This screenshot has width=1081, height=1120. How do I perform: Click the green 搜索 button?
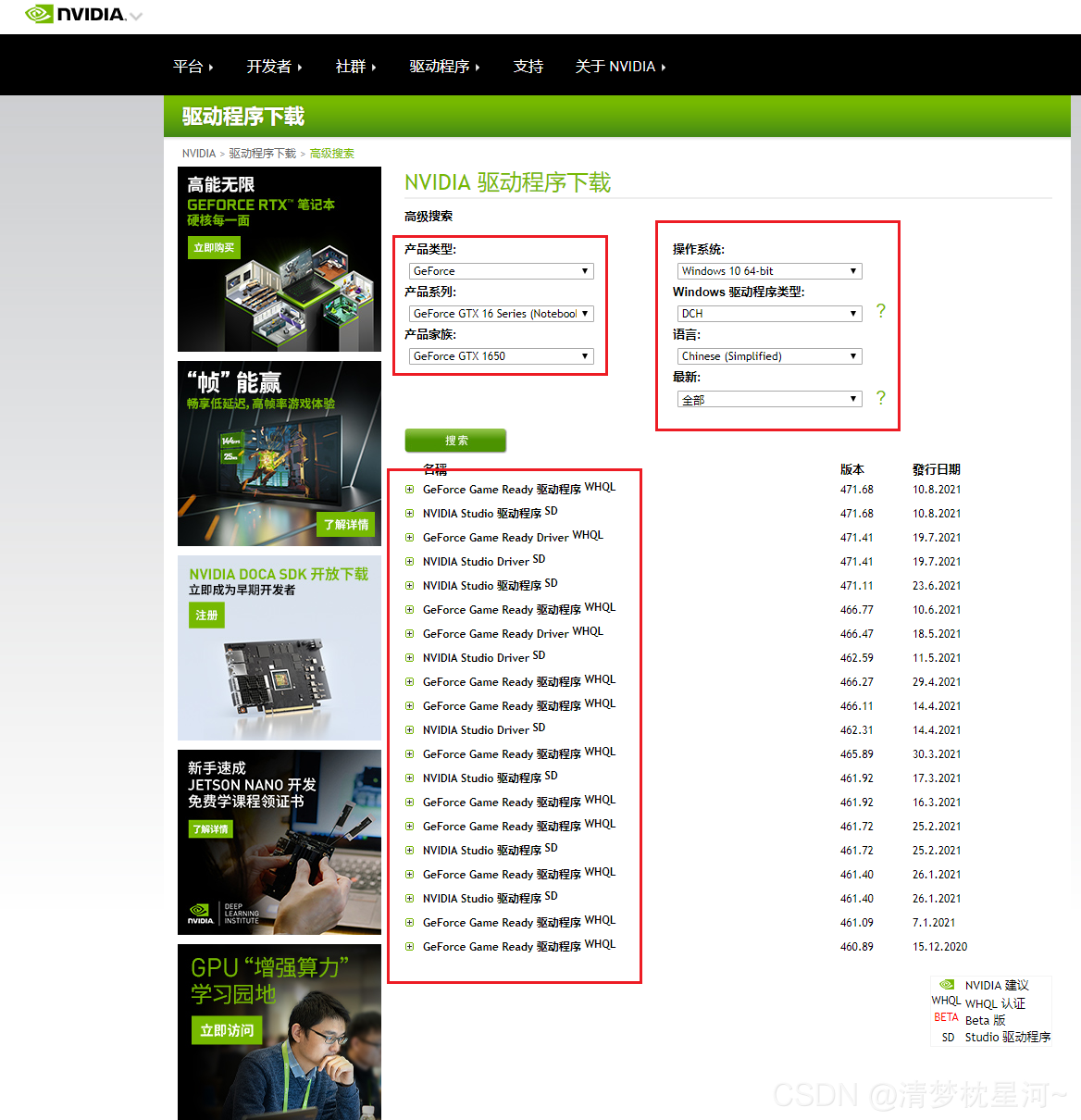(455, 441)
